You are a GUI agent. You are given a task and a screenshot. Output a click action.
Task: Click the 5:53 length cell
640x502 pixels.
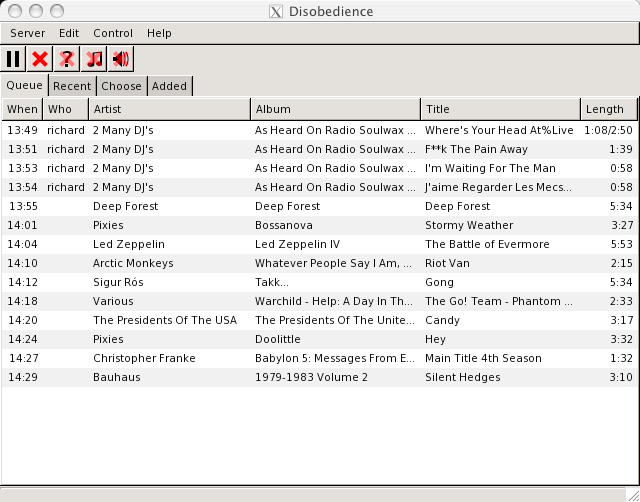(621, 244)
